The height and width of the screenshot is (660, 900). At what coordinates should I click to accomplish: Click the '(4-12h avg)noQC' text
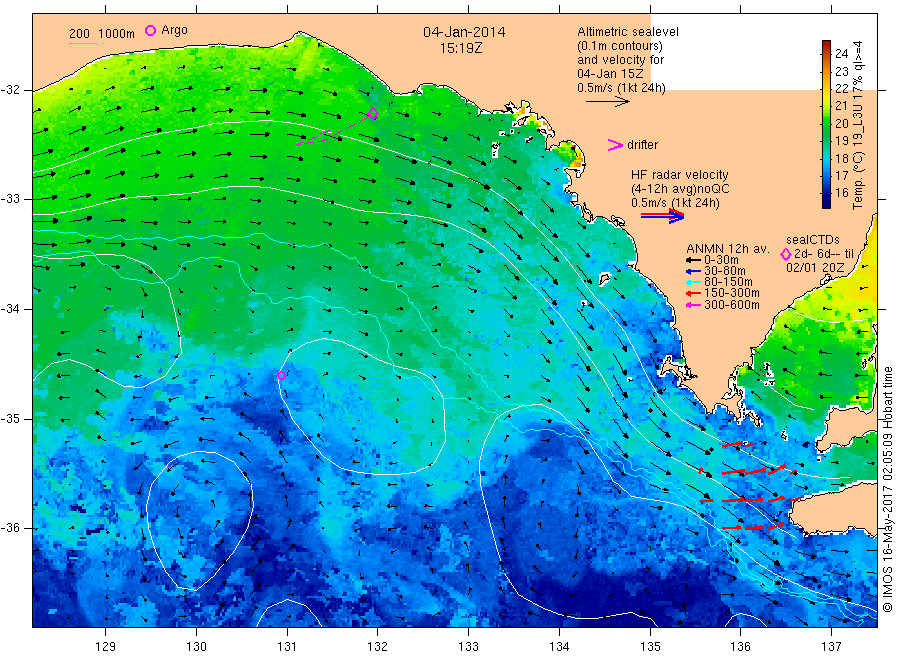click(680, 189)
